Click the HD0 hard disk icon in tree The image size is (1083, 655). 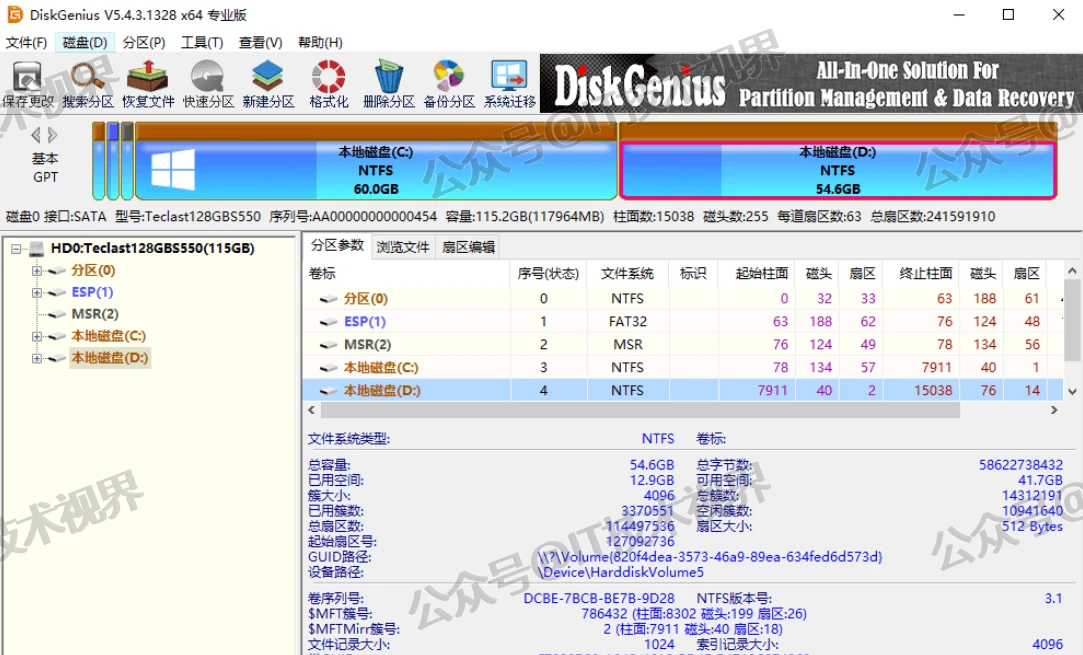click(37, 248)
